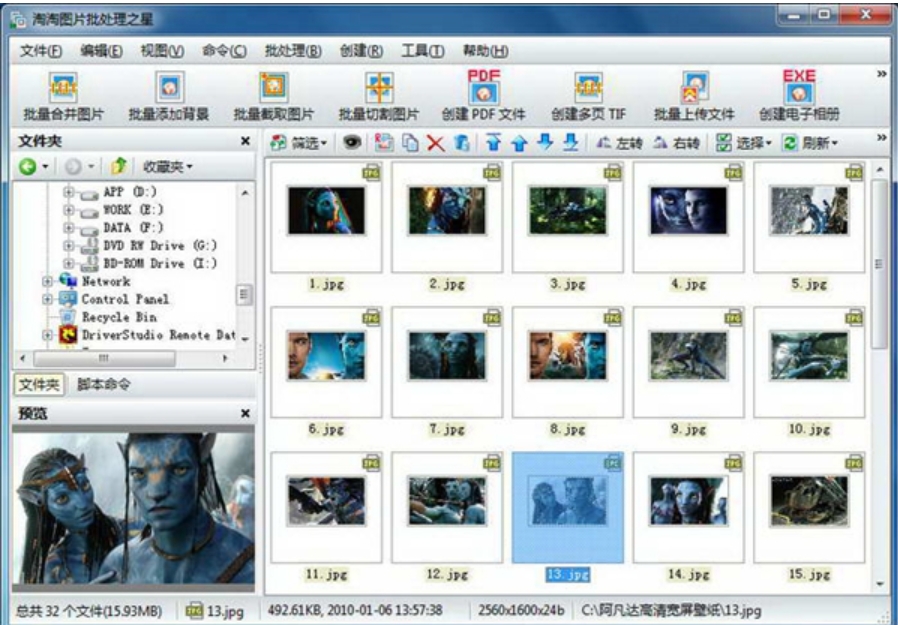898x625 pixels.
Task: Expand the Control Panel tree node
Action: click(48, 299)
